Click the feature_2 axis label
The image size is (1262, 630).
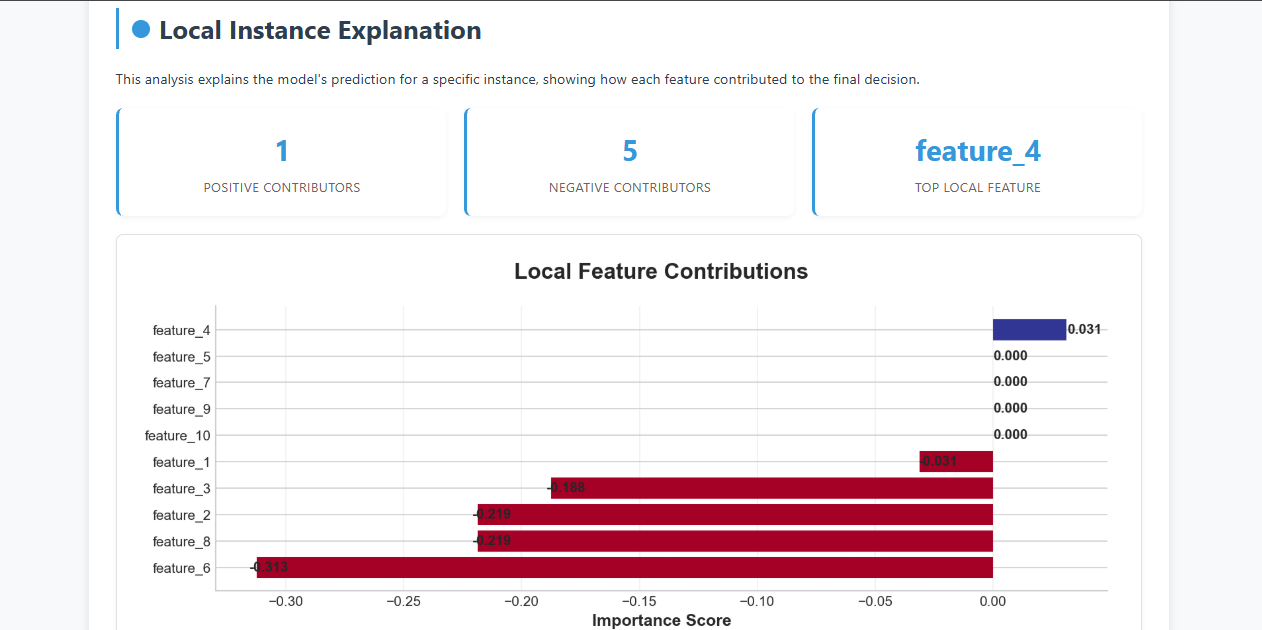(181, 515)
